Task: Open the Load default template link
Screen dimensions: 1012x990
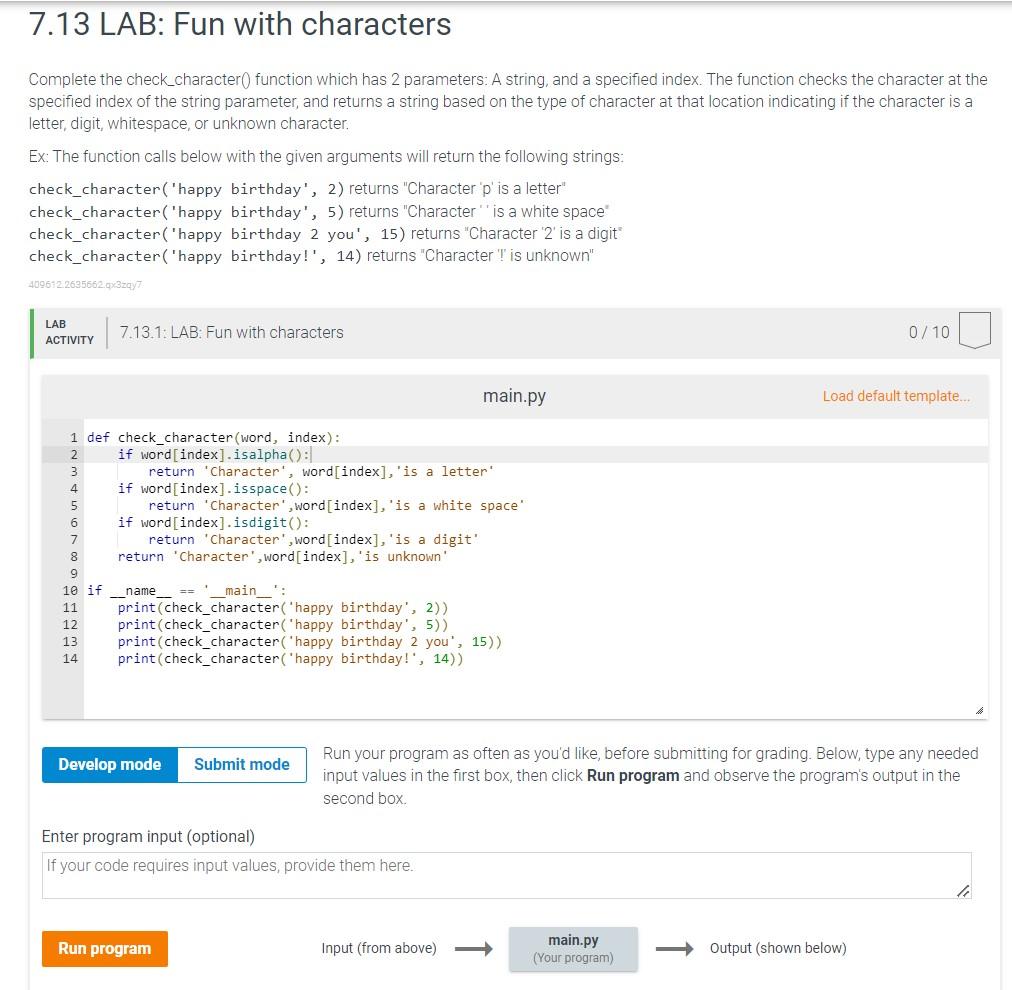Action: pos(897,396)
